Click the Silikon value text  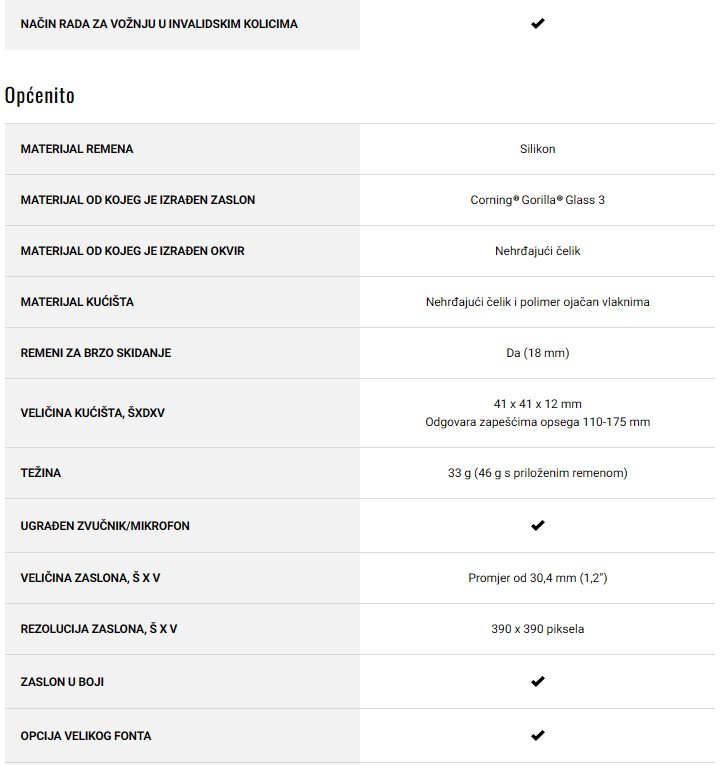pos(537,149)
